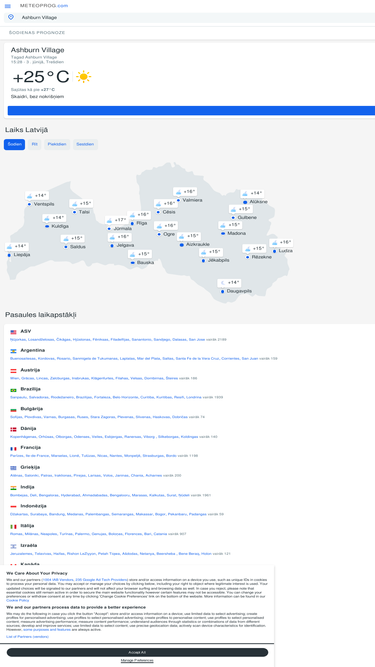375x667 pixels.
Task: Click the Indija flag icon
Action: [13, 487]
